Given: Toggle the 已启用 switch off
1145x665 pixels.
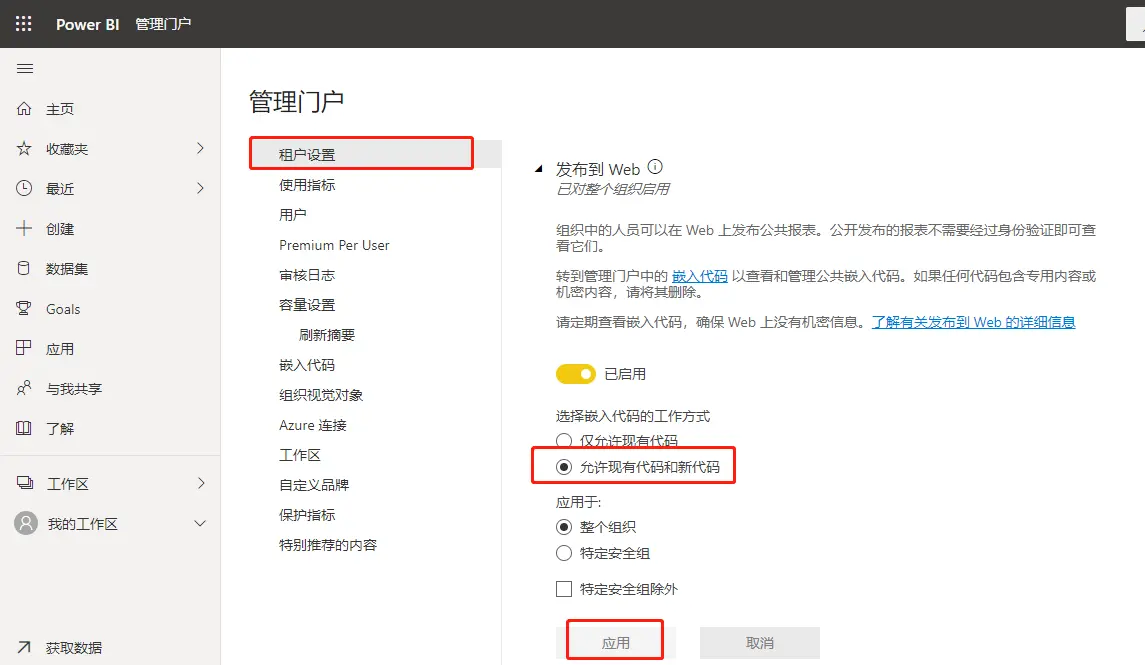Looking at the screenshot, I should click(x=576, y=374).
